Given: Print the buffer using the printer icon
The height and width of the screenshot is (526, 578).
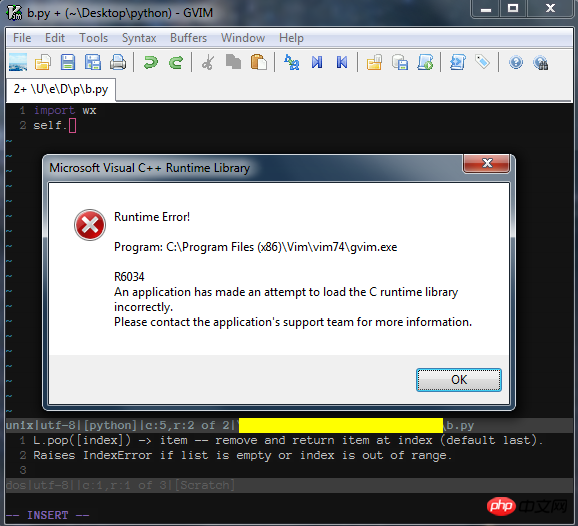Looking at the screenshot, I should click(118, 62).
